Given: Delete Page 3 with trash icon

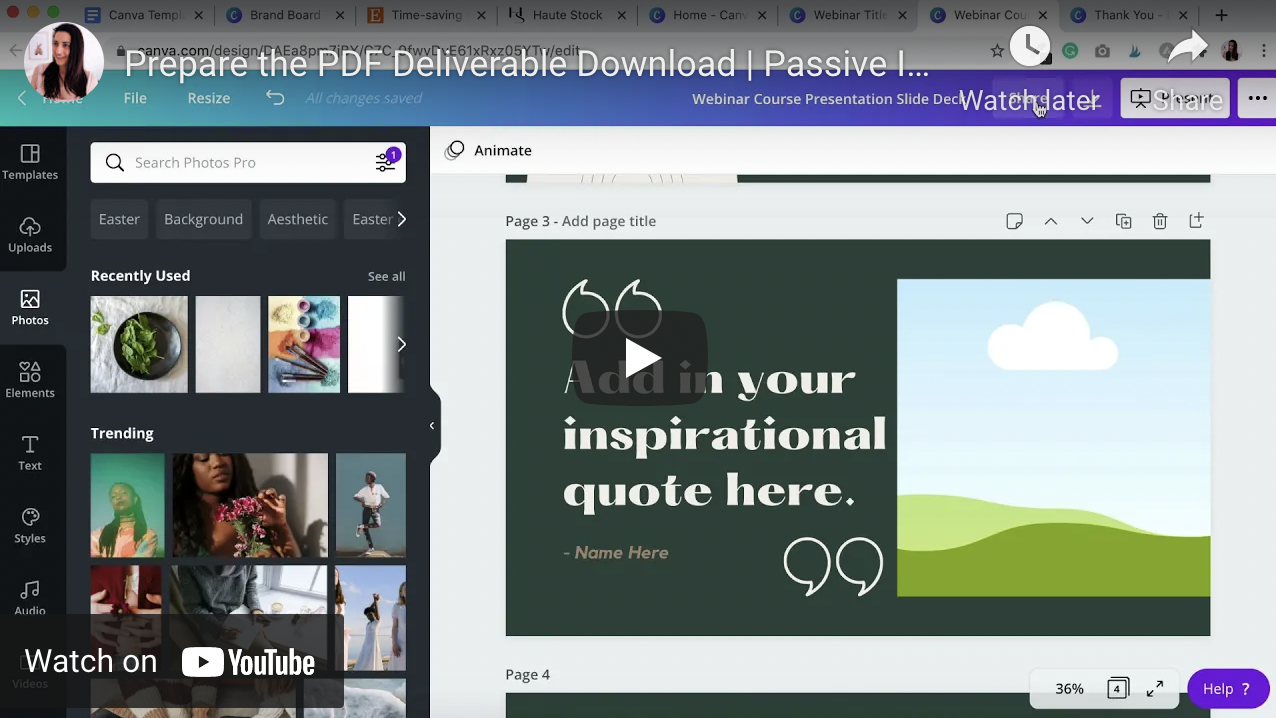Looking at the screenshot, I should [x=1160, y=221].
